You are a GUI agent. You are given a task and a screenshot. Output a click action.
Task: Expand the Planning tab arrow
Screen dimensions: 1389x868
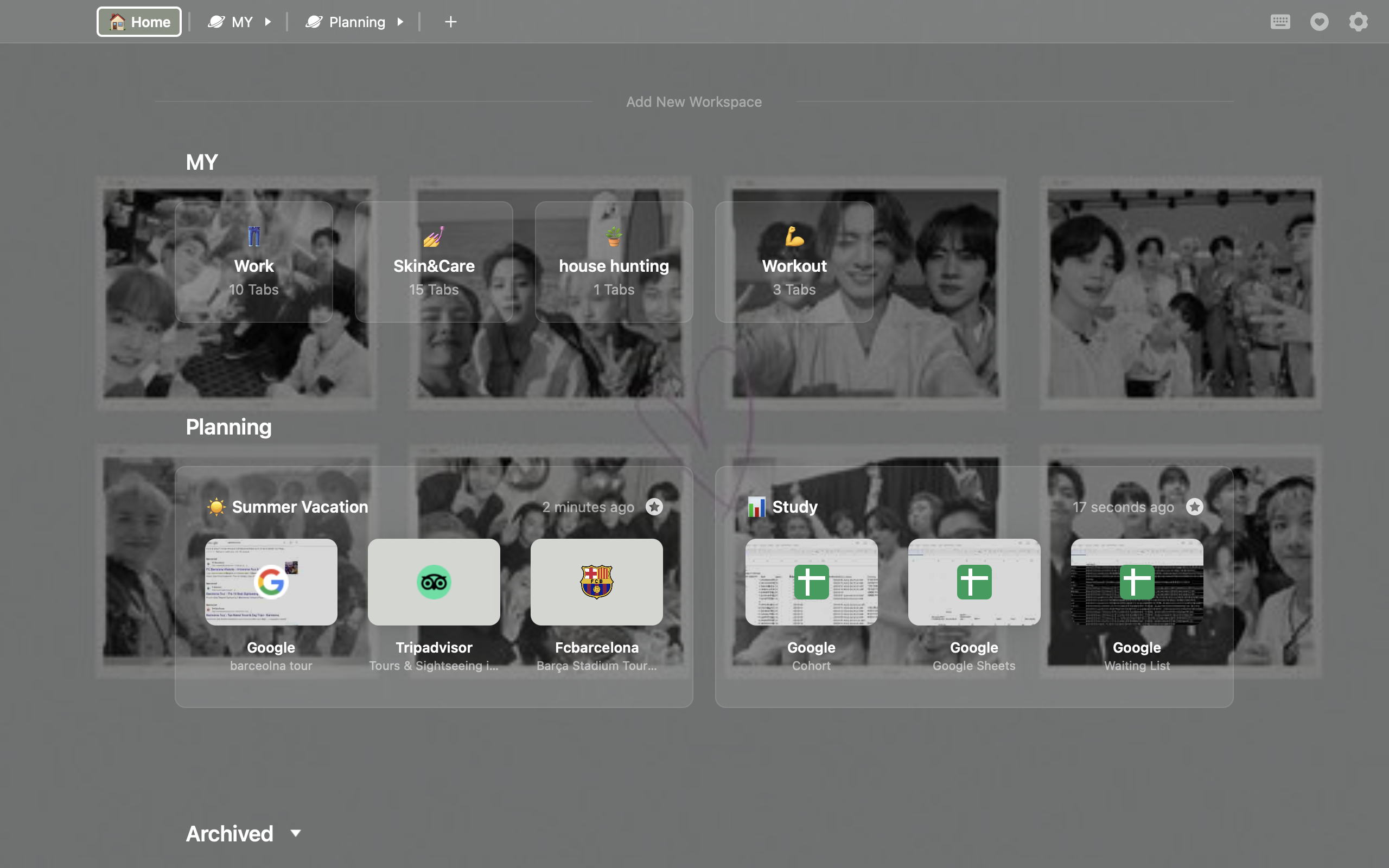click(x=400, y=22)
